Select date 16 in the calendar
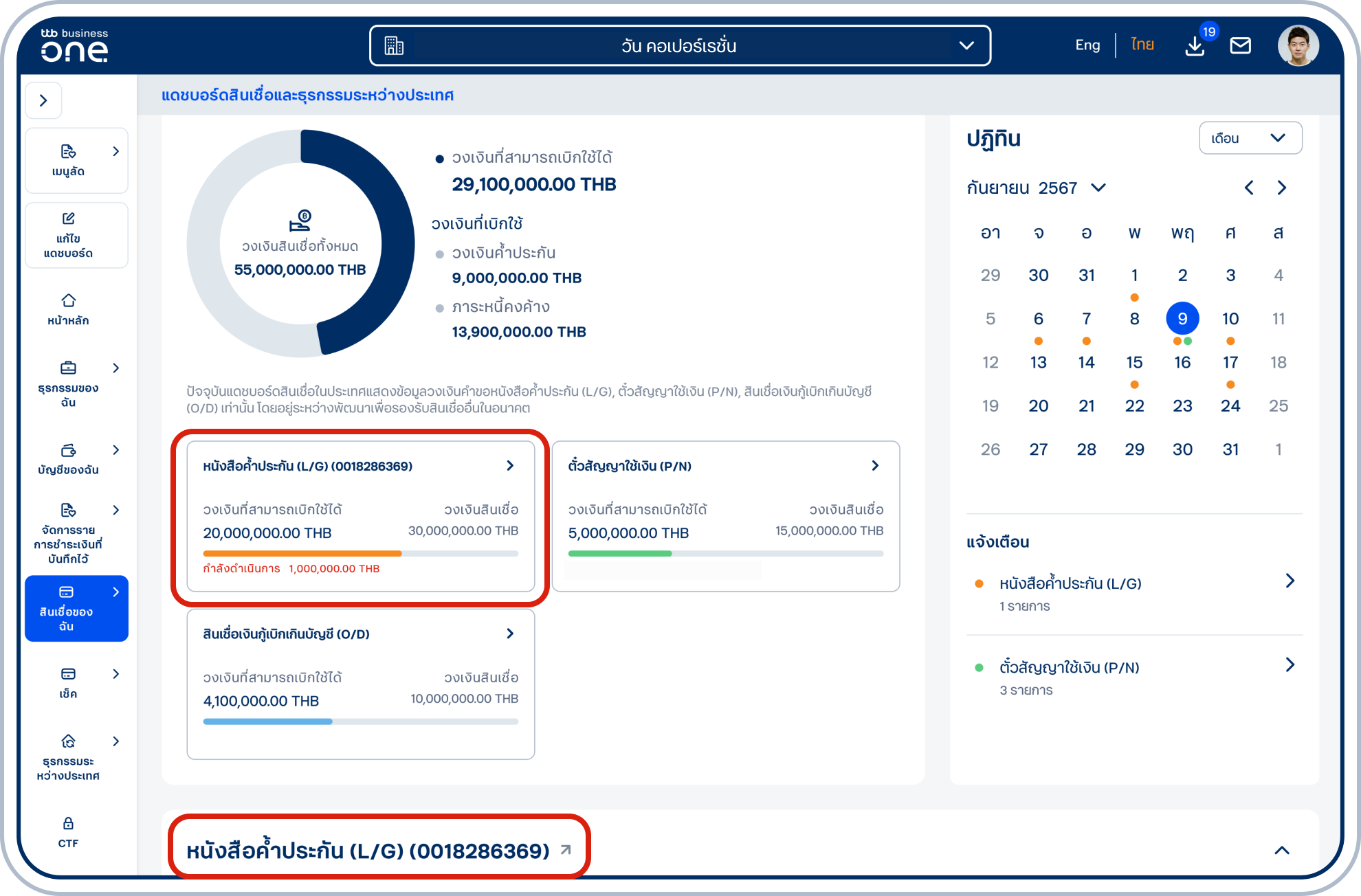1361x896 pixels. [1182, 363]
